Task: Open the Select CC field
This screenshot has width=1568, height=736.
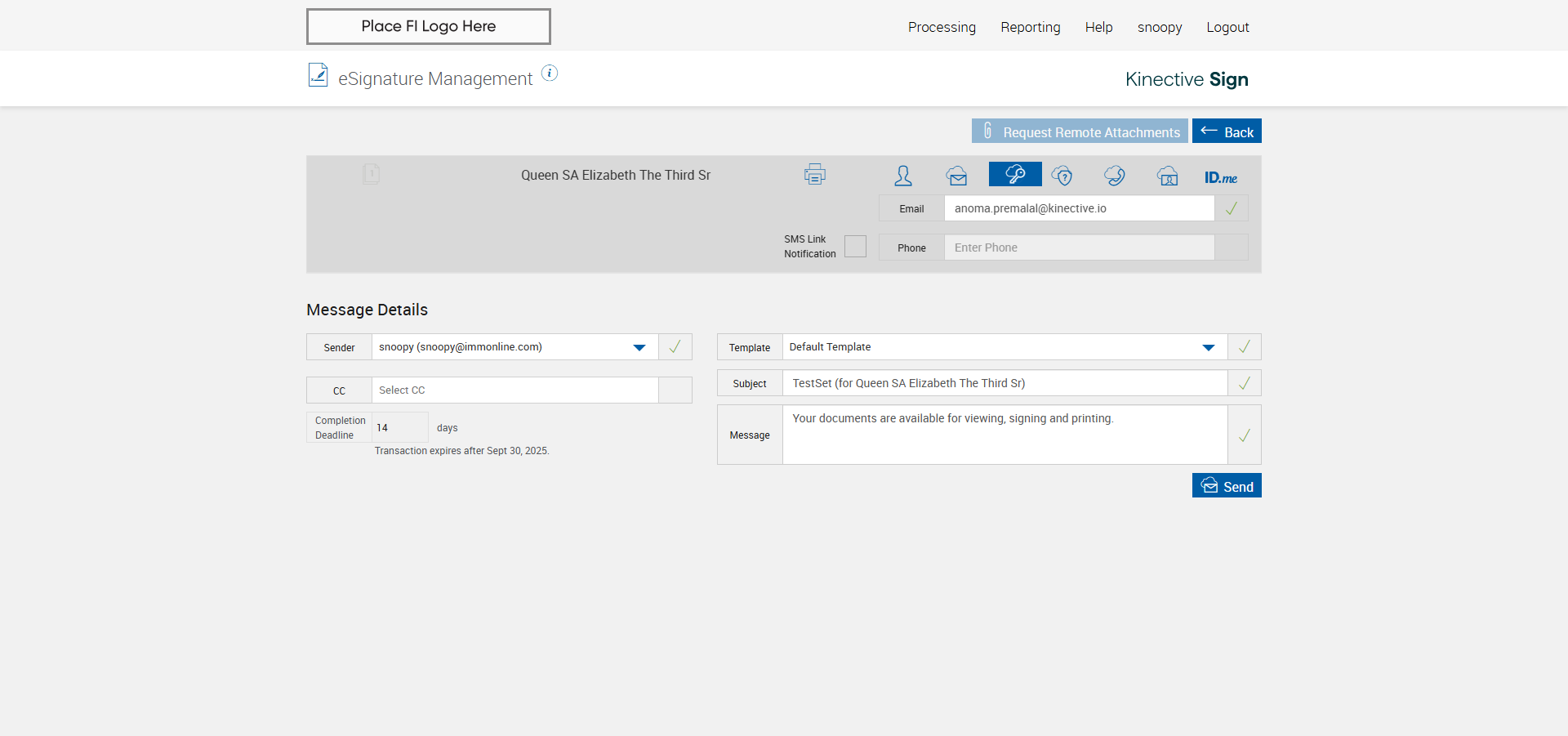Action: (514, 390)
